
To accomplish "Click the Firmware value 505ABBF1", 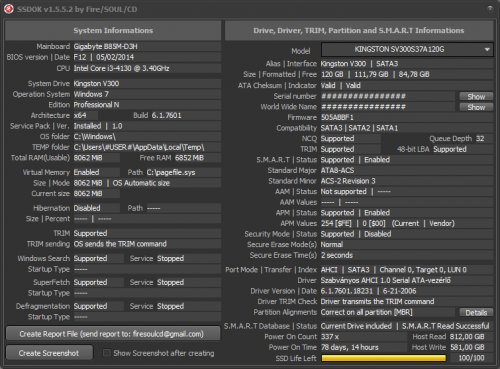I will click(x=337, y=118).
